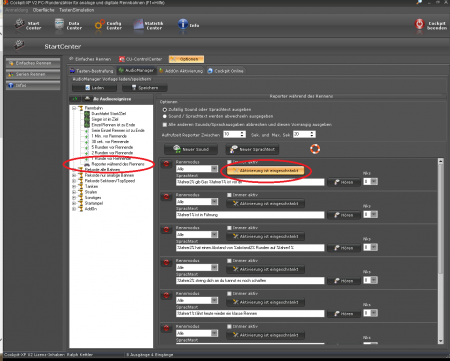Click the Laden button
Screen dimensions: 450x361
[x=94, y=88]
